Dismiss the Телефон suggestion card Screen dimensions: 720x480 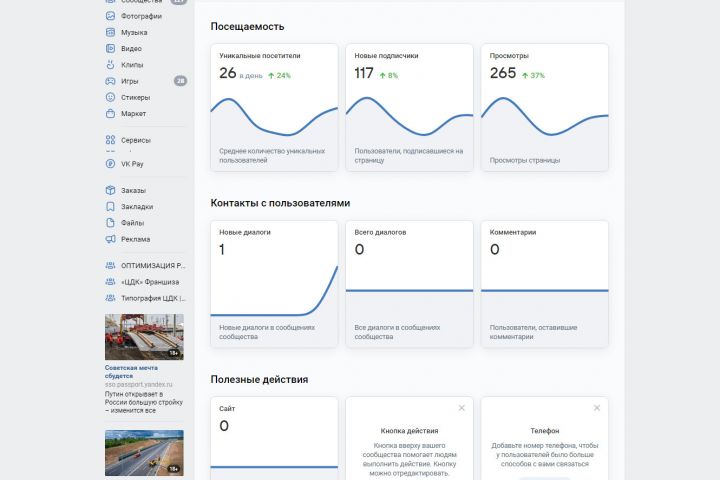click(596, 408)
